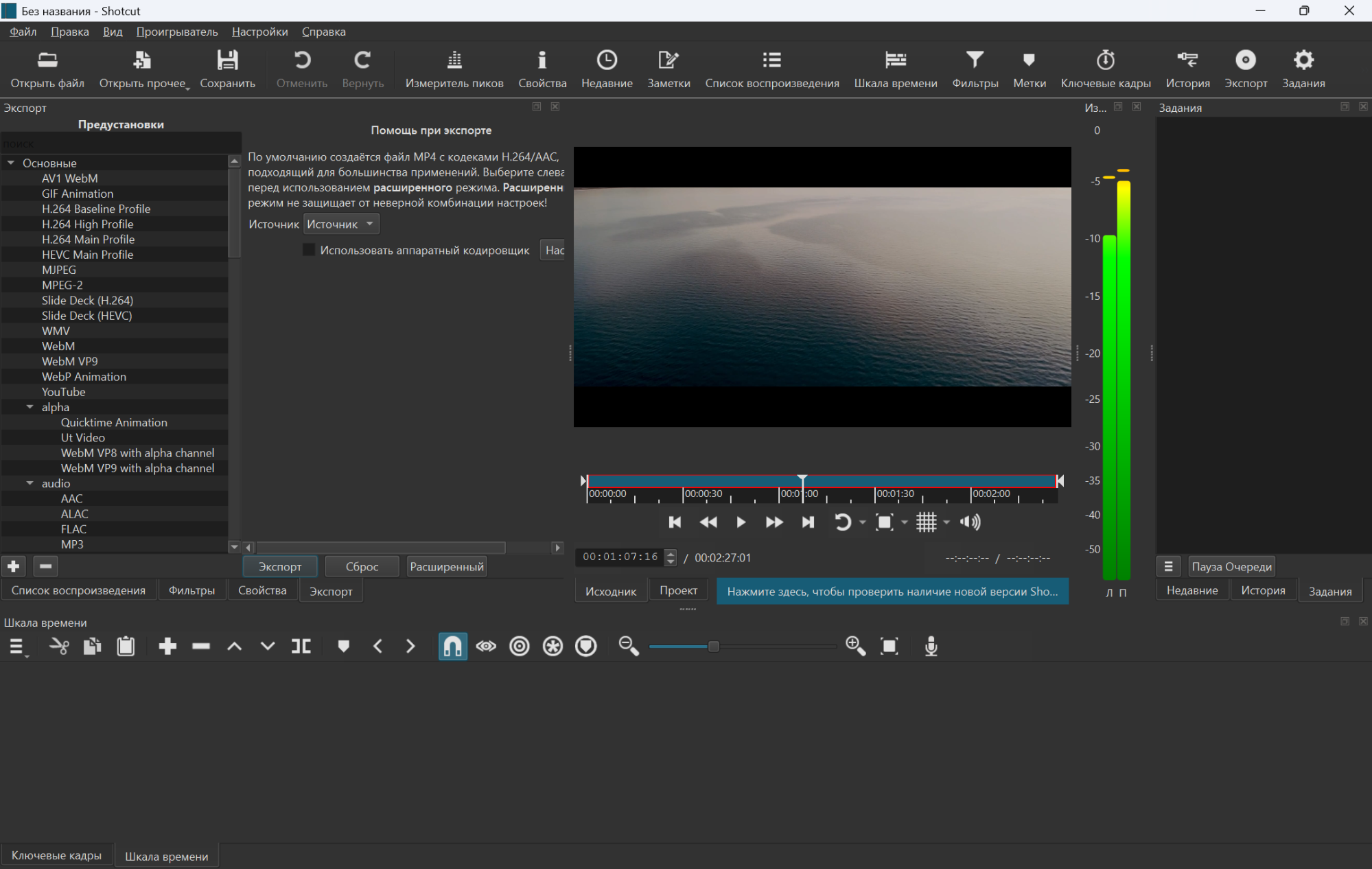Click the Экспорт button below presets
Image resolution: width=1372 pixels, height=869 pixels.
pyautogui.click(x=280, y=566)
